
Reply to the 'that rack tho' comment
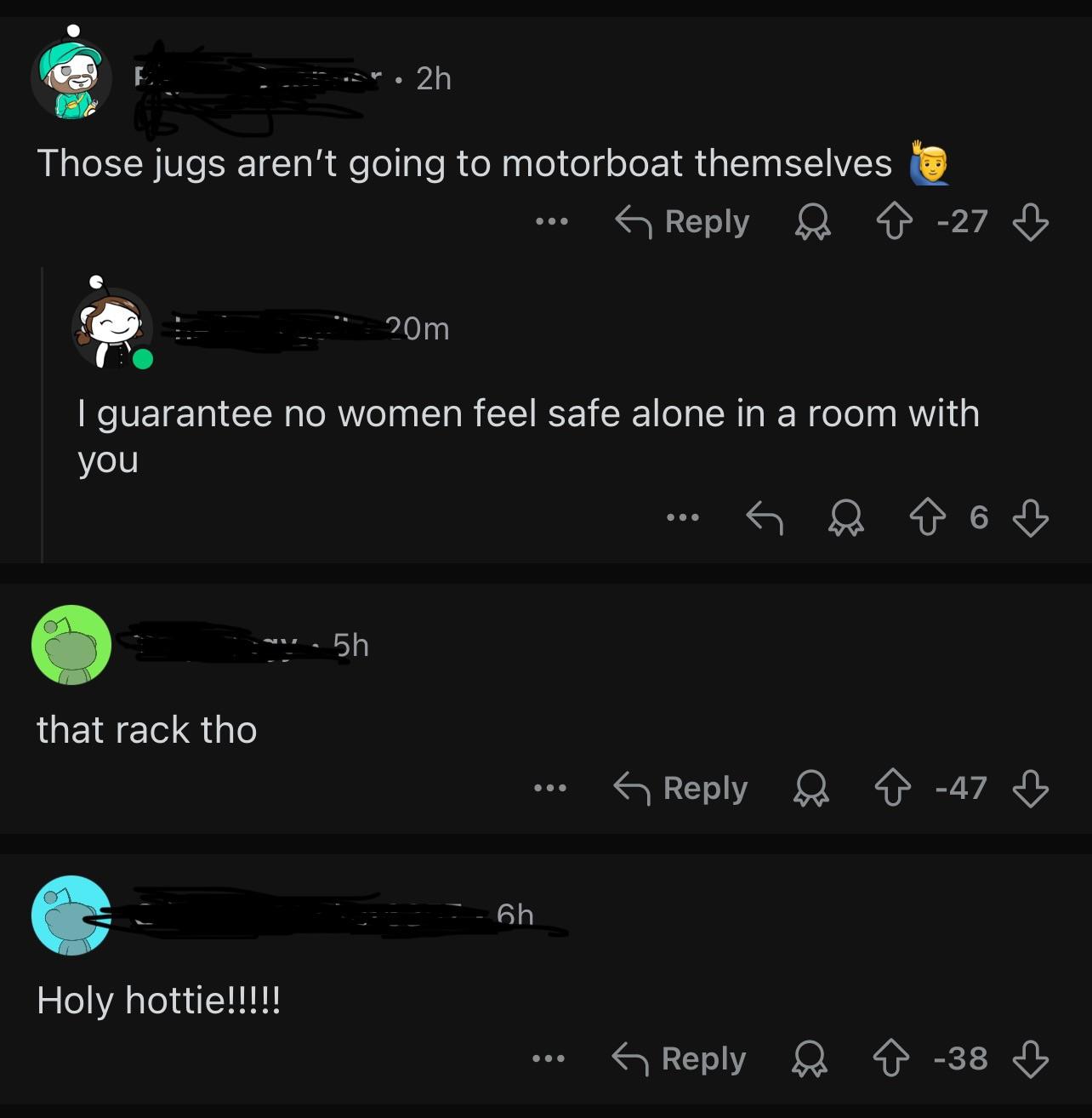coord(680,789)
